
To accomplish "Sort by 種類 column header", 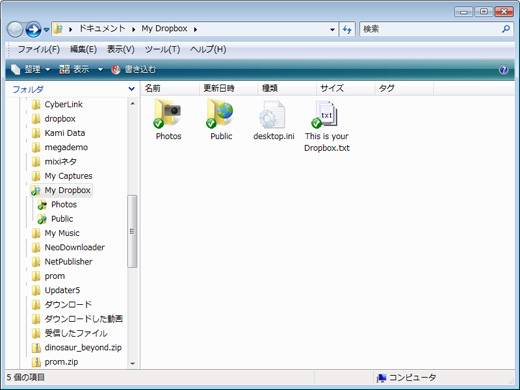I will click(287, 88).
